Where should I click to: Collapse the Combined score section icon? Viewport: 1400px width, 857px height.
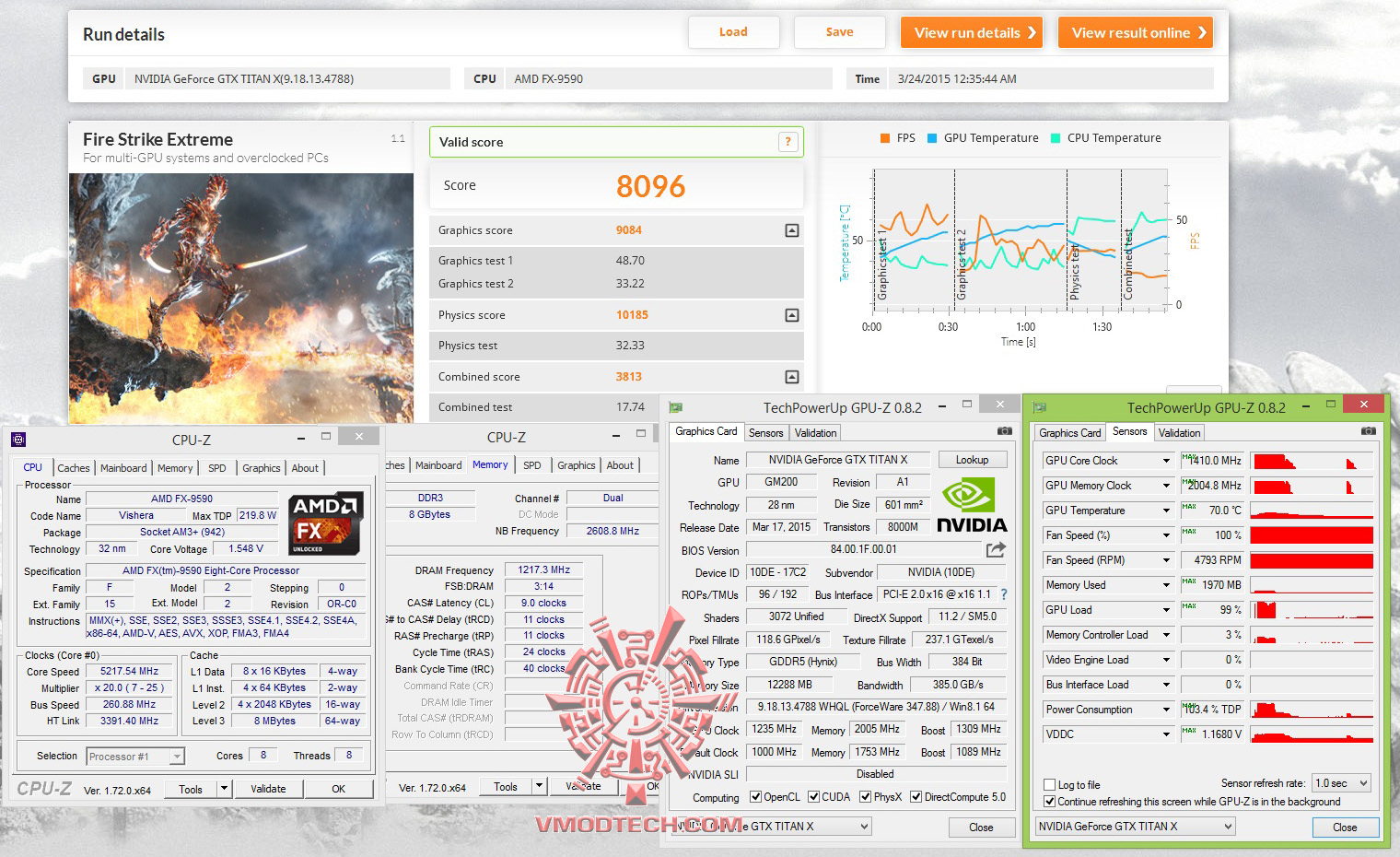pyautogui.click(x=791, y=377)
